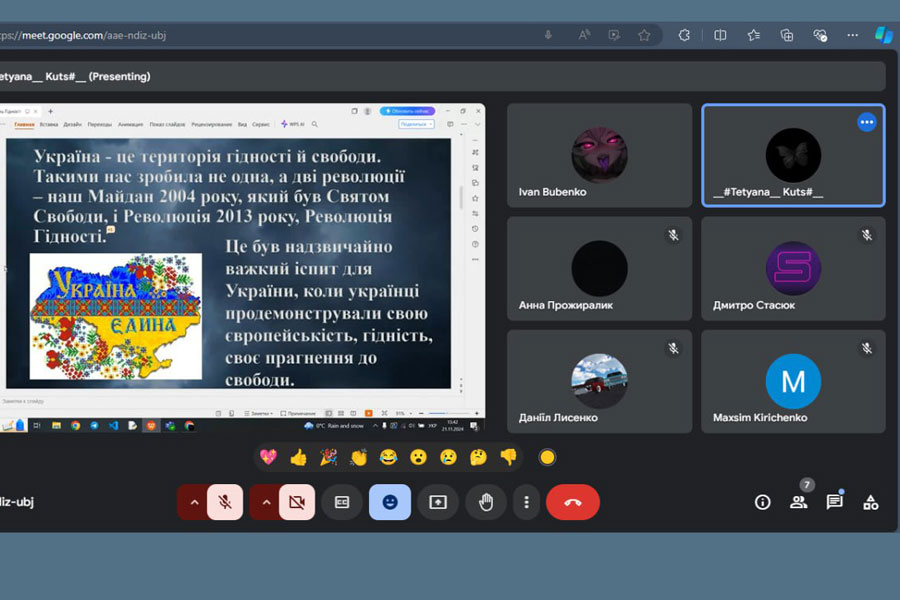Viewport: 900px width, 600px height.
Task: Raise hand in the meeting
Action: [486, 502]
